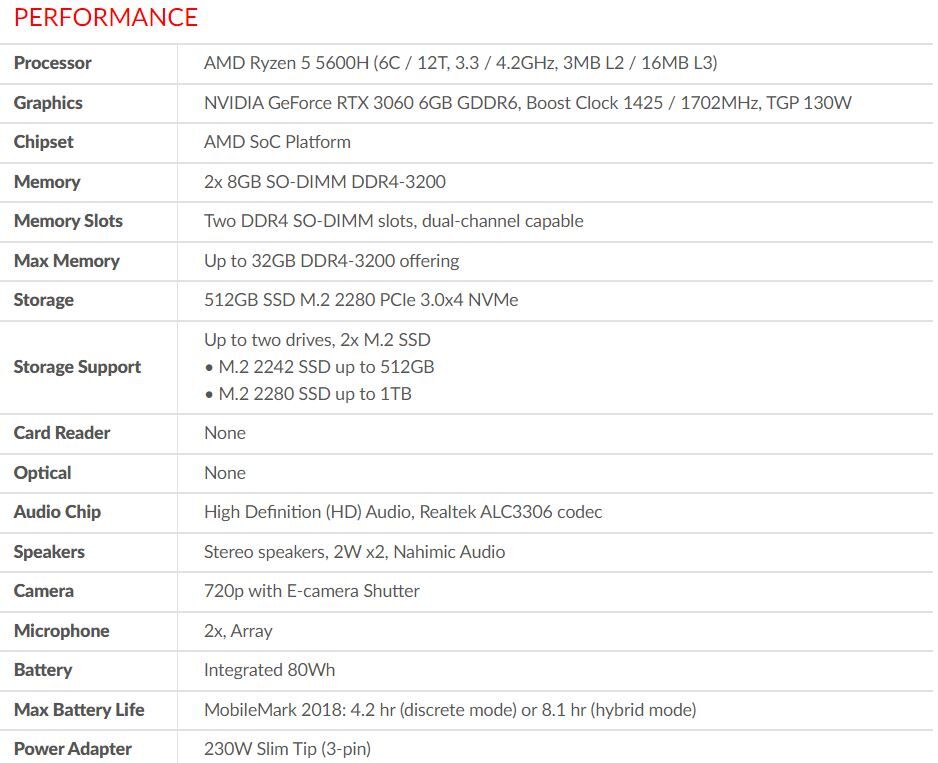This screenshot has width=938, height=763.
Task: Click the Memory row label
Action: pos(47,182)
